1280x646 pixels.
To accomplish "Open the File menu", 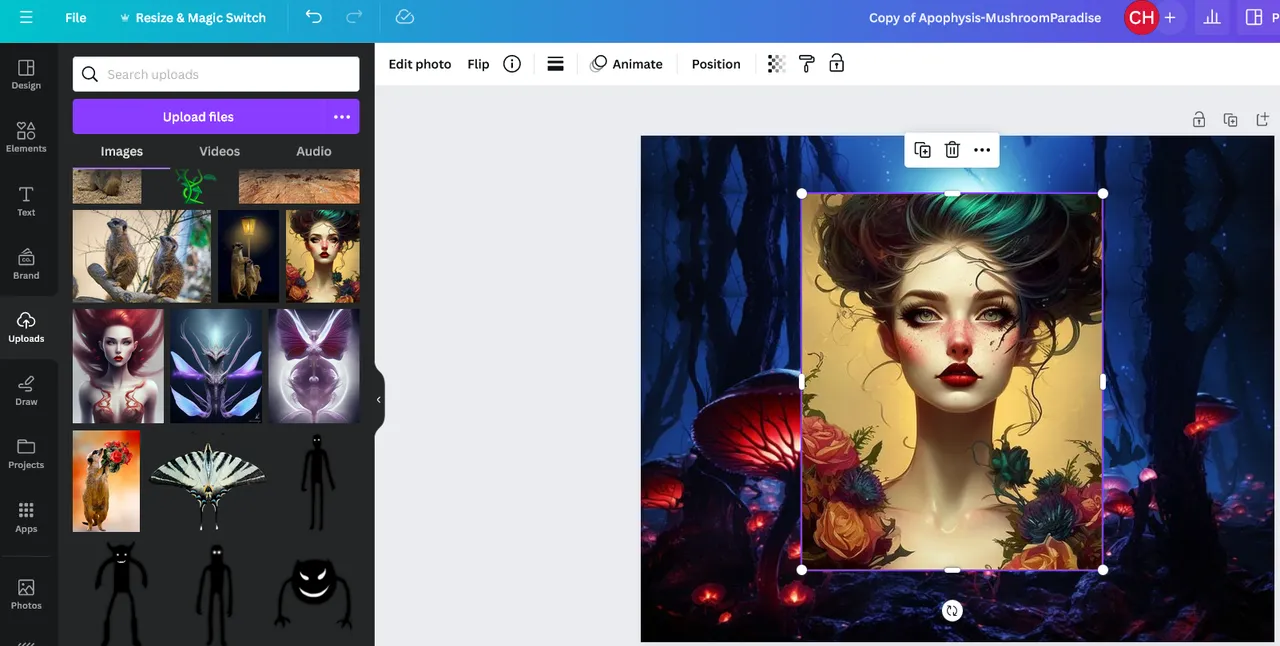I will tap(76, 18).
